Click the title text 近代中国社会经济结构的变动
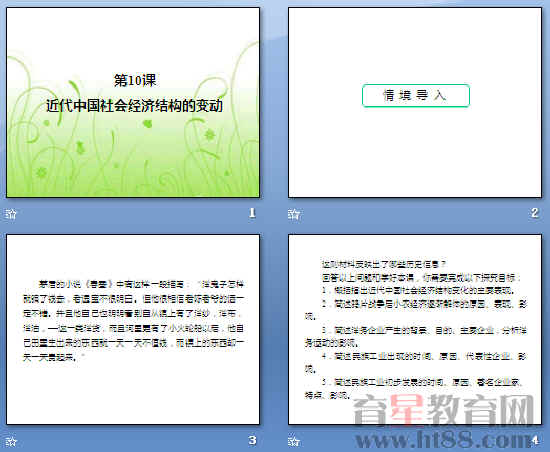The height and width of the screenshot is (452, 550). 134,106
